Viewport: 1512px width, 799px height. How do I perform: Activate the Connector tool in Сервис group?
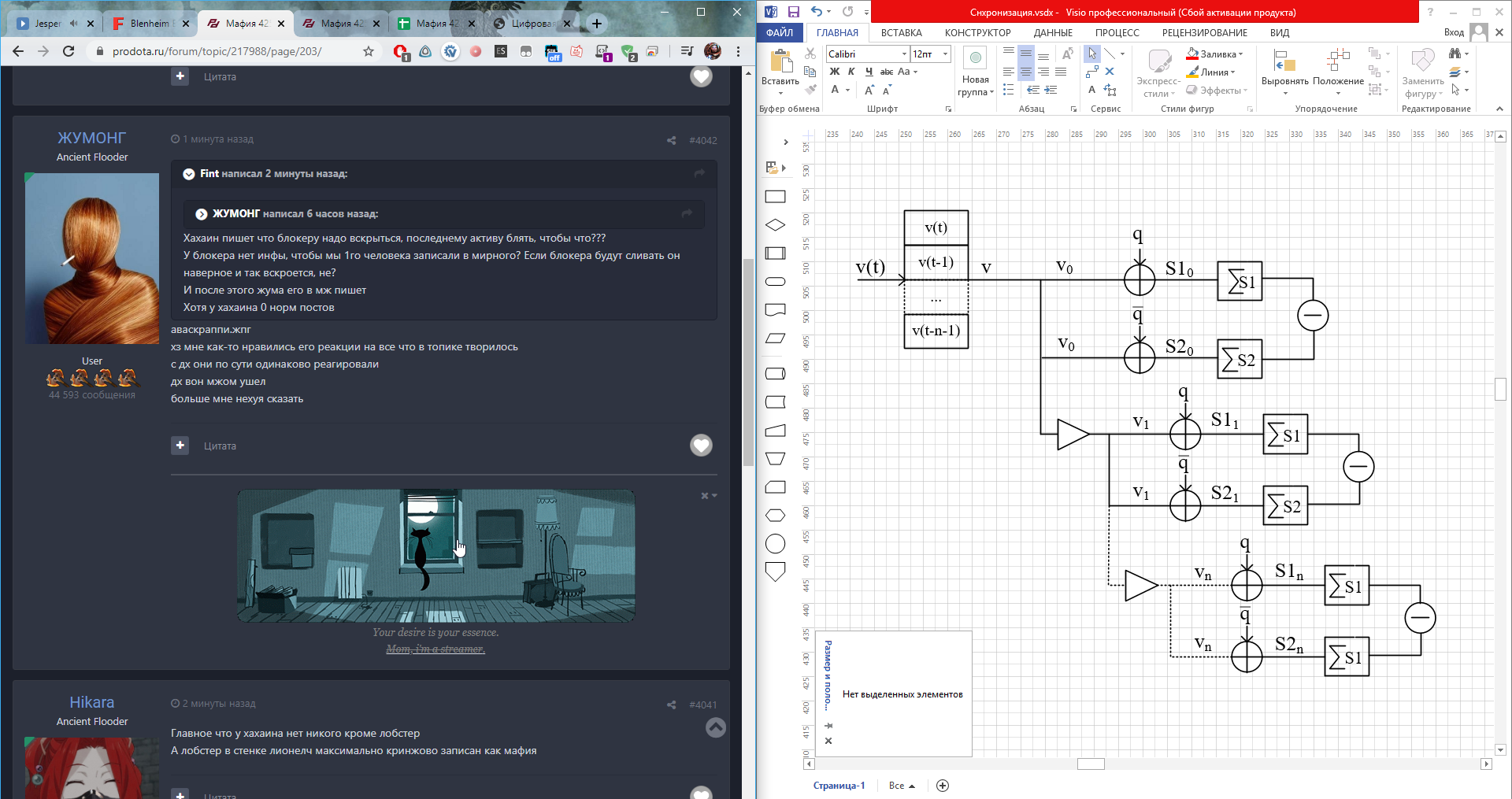(x=1091, y=72)
